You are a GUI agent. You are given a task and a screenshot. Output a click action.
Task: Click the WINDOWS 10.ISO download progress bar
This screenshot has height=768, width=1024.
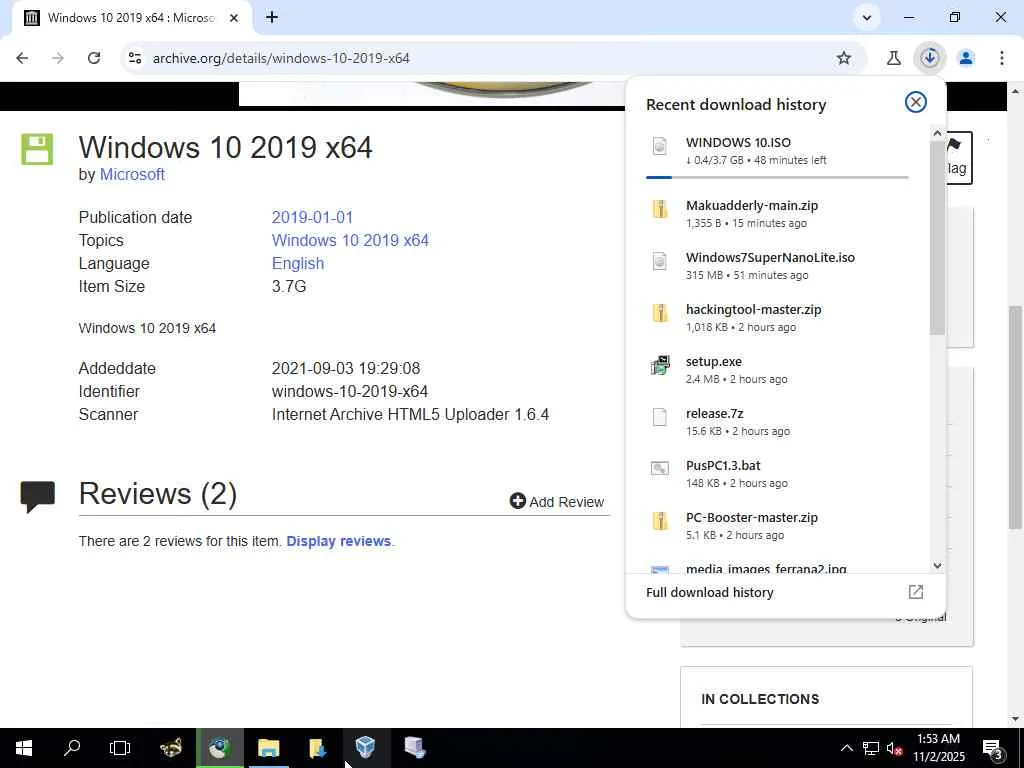[777, 177]
